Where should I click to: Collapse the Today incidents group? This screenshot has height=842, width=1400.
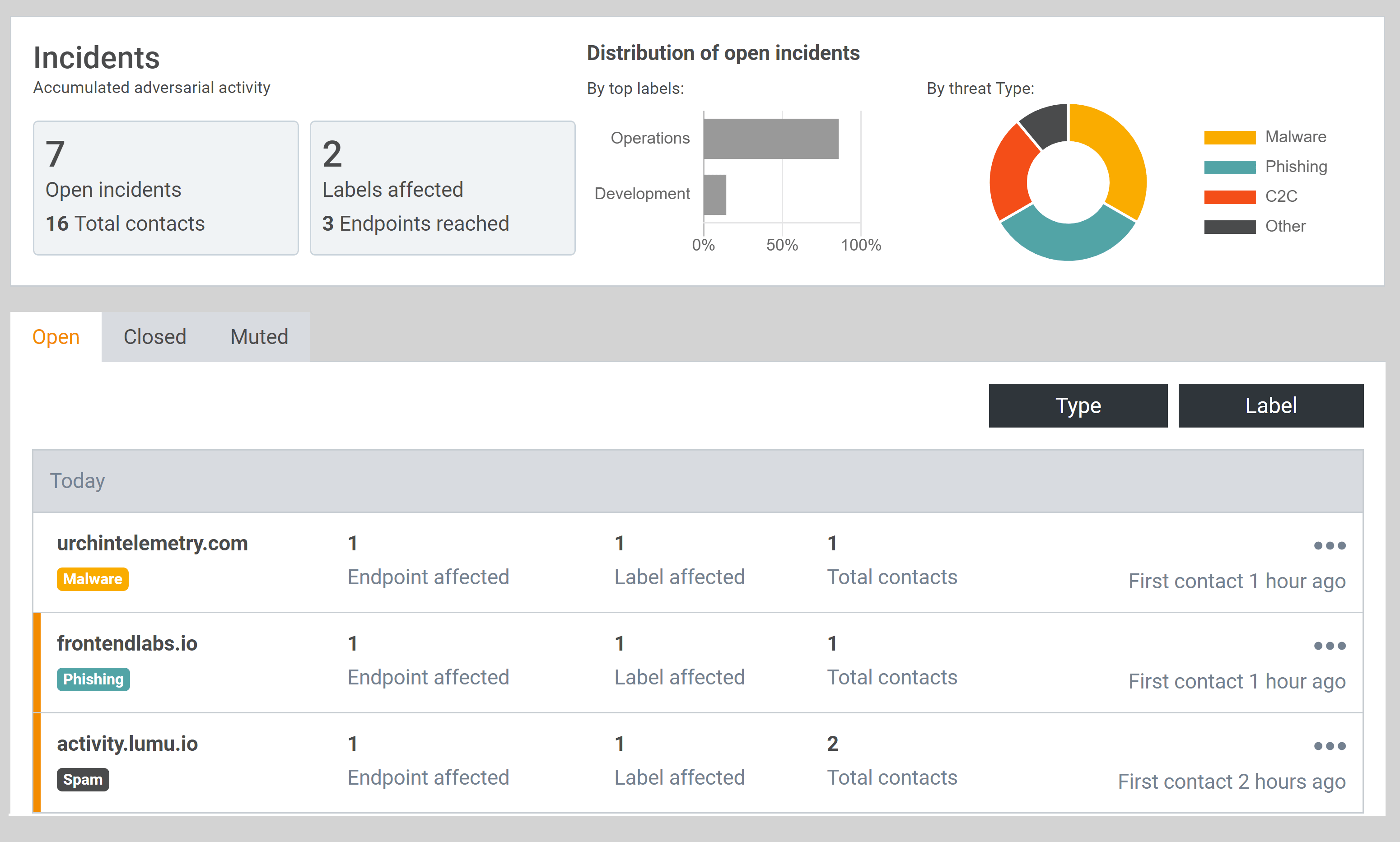click(78, 480)
